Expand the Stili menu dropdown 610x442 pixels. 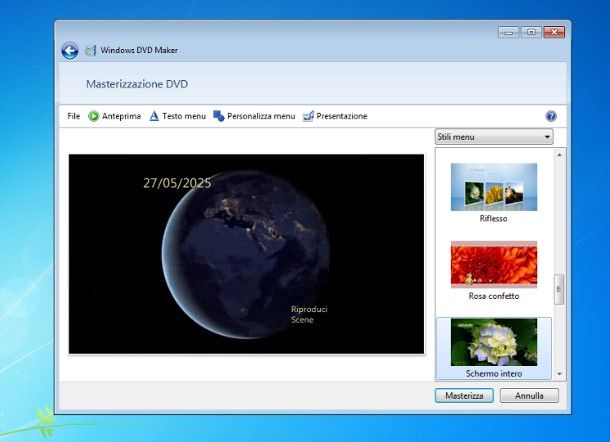click(494, 137)
